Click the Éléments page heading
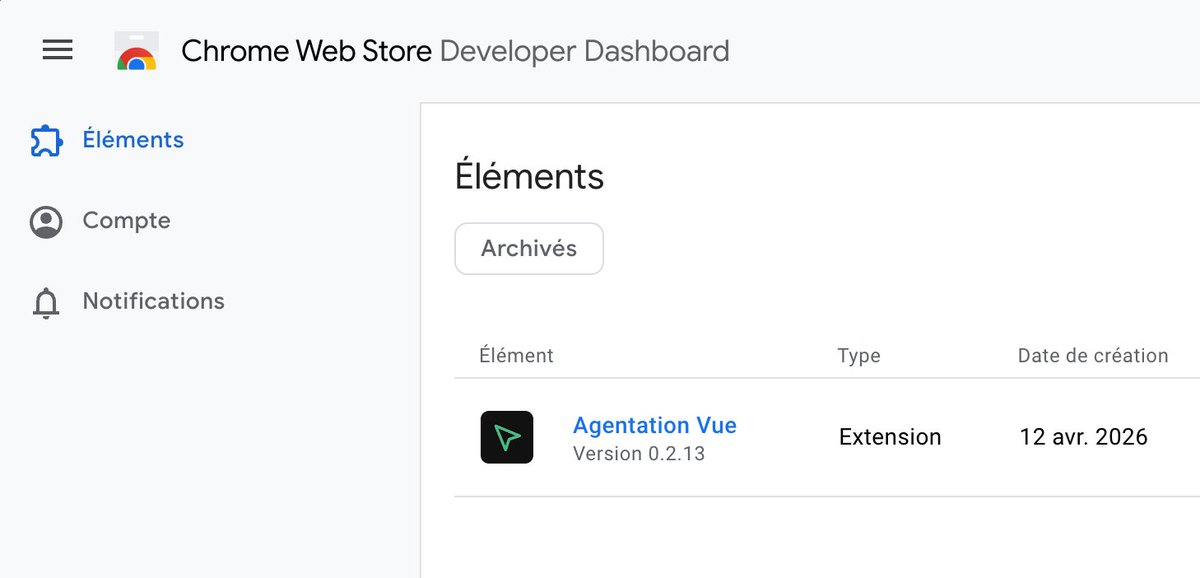Image resolution: width=1200 pixels, height=578 pixels. (529, 177)
